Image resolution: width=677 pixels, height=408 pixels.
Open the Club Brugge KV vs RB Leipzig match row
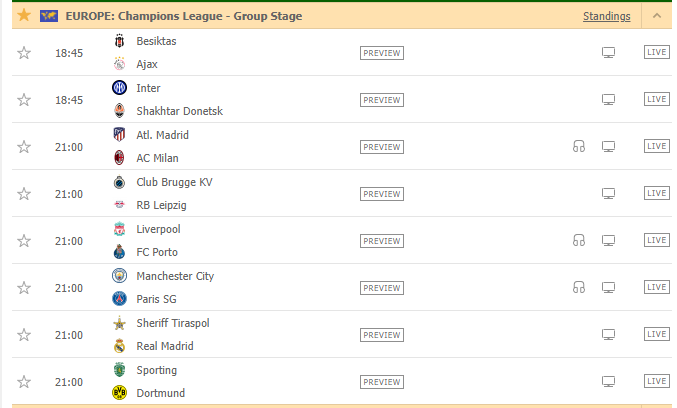click(x=342, y=194)
